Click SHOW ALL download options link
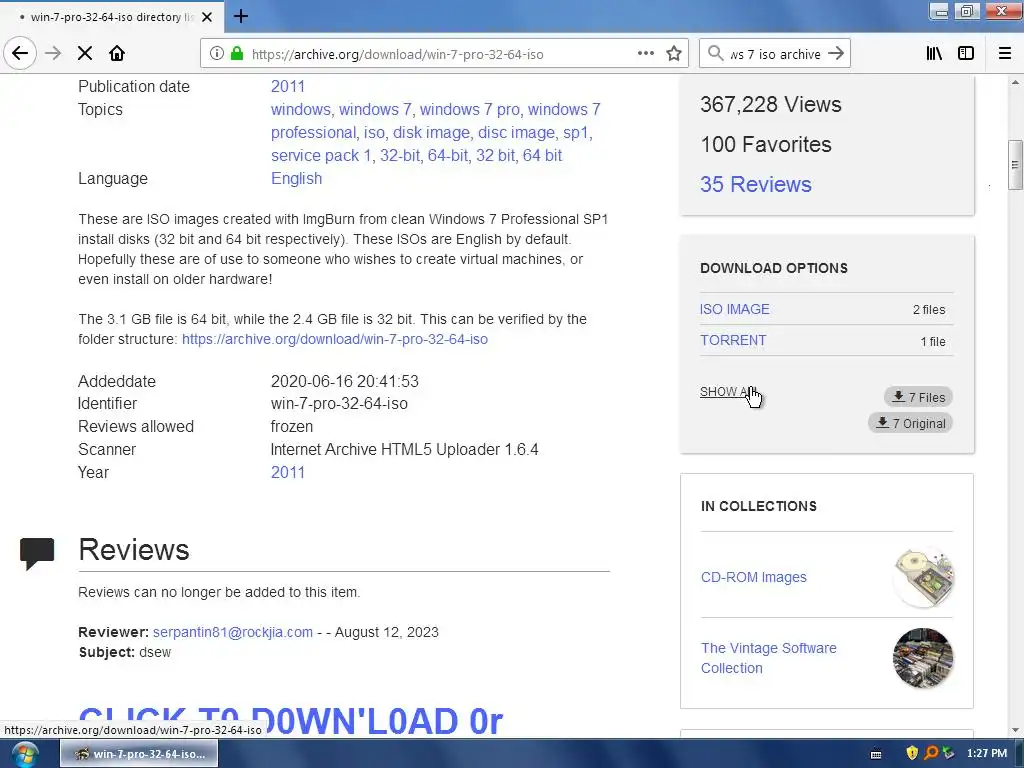 pos(728,392)
